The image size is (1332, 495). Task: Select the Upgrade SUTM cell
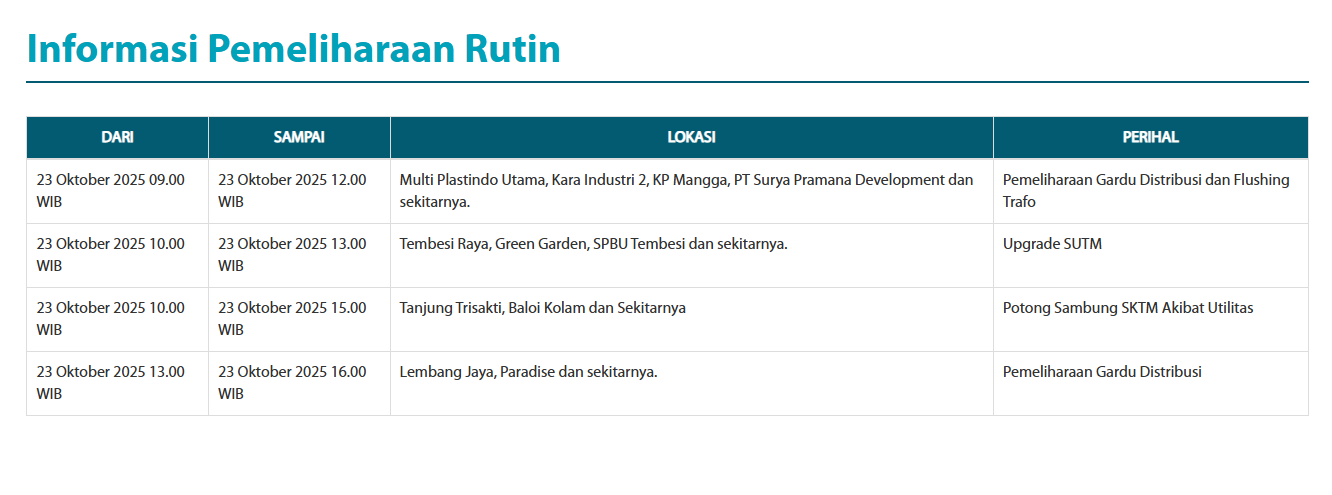coord(1052,244)
